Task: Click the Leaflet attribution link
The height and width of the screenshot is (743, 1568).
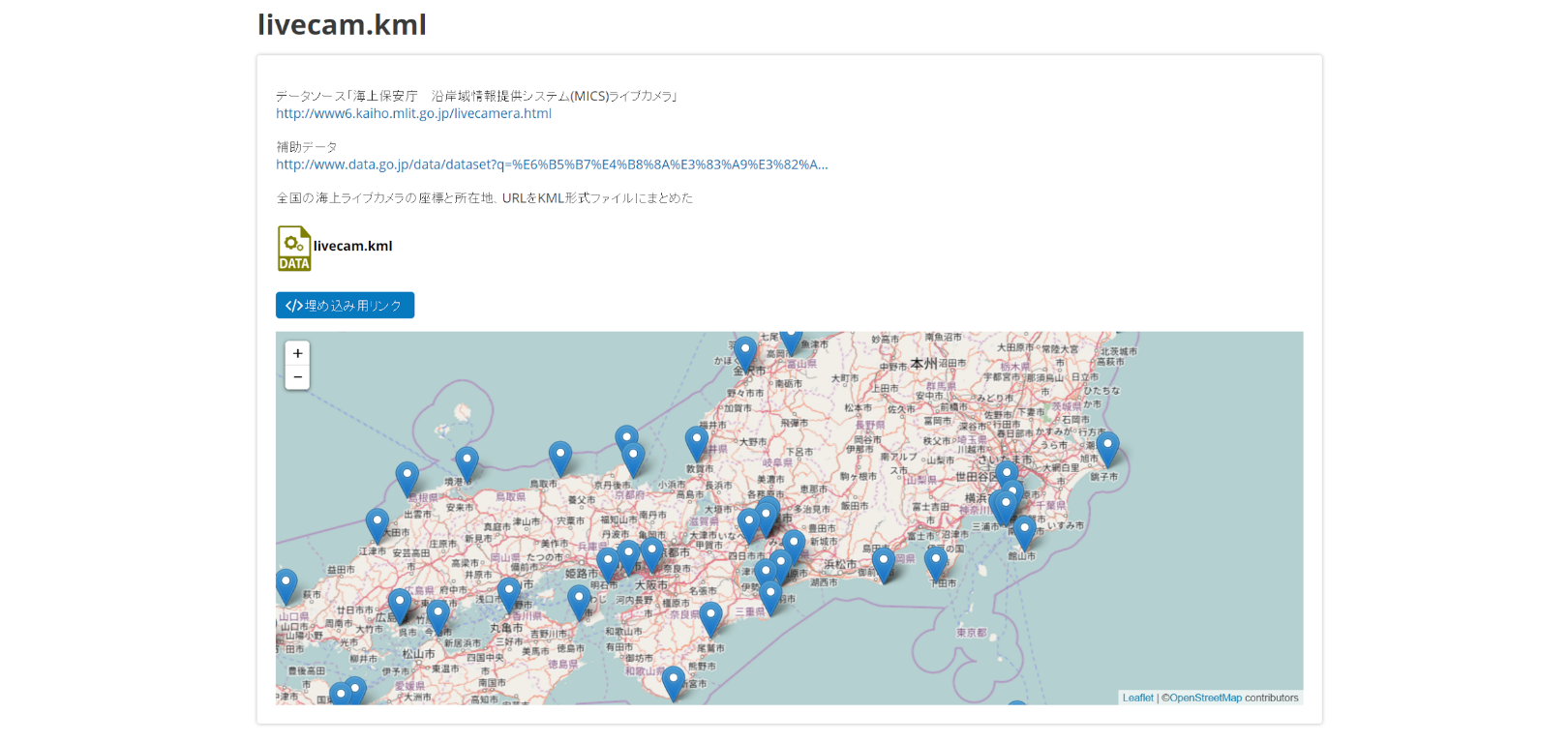Action: click(x=1137, y=698)
